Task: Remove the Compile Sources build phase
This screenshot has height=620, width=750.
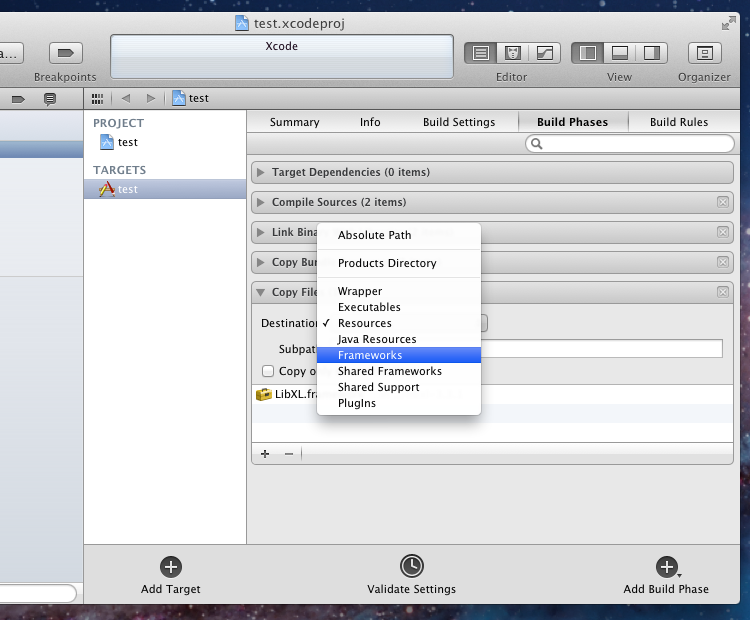Action: click(x=723, y=202)
